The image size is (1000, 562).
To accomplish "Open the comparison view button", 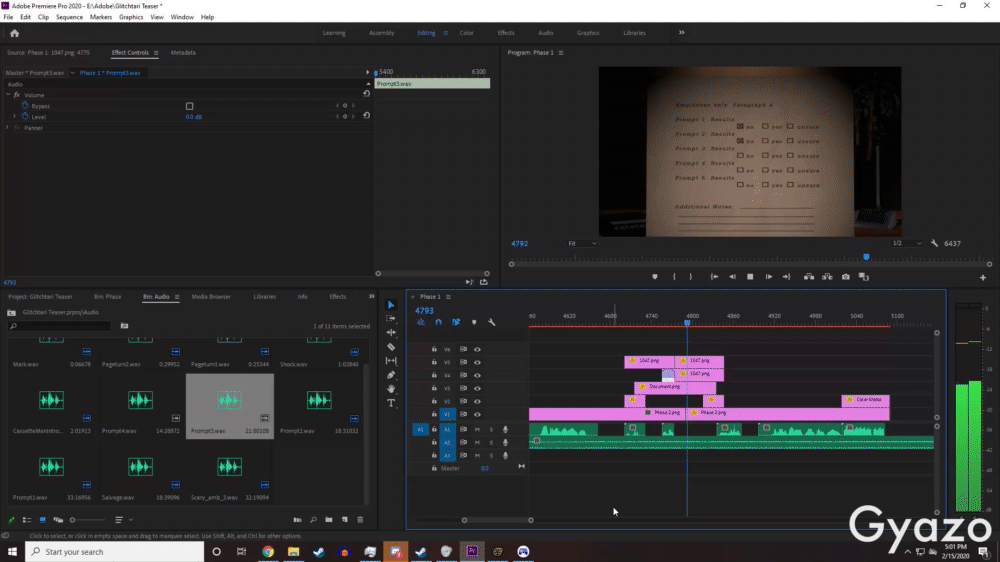I will point(864,277).
